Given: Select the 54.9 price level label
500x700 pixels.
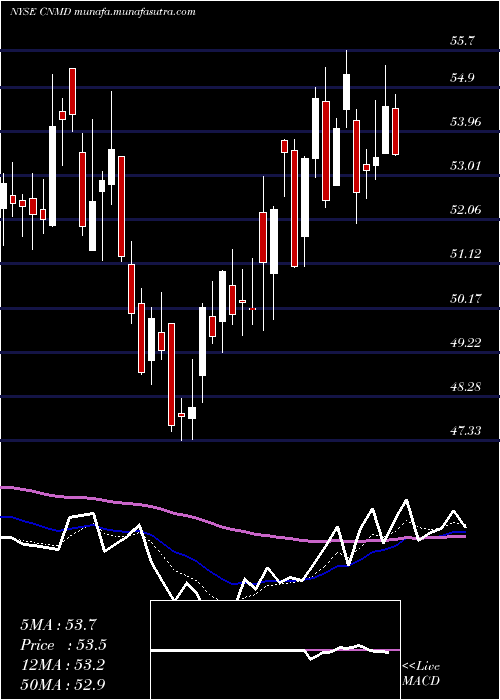Looking at the screenshot, I should (x=462, y=78).
